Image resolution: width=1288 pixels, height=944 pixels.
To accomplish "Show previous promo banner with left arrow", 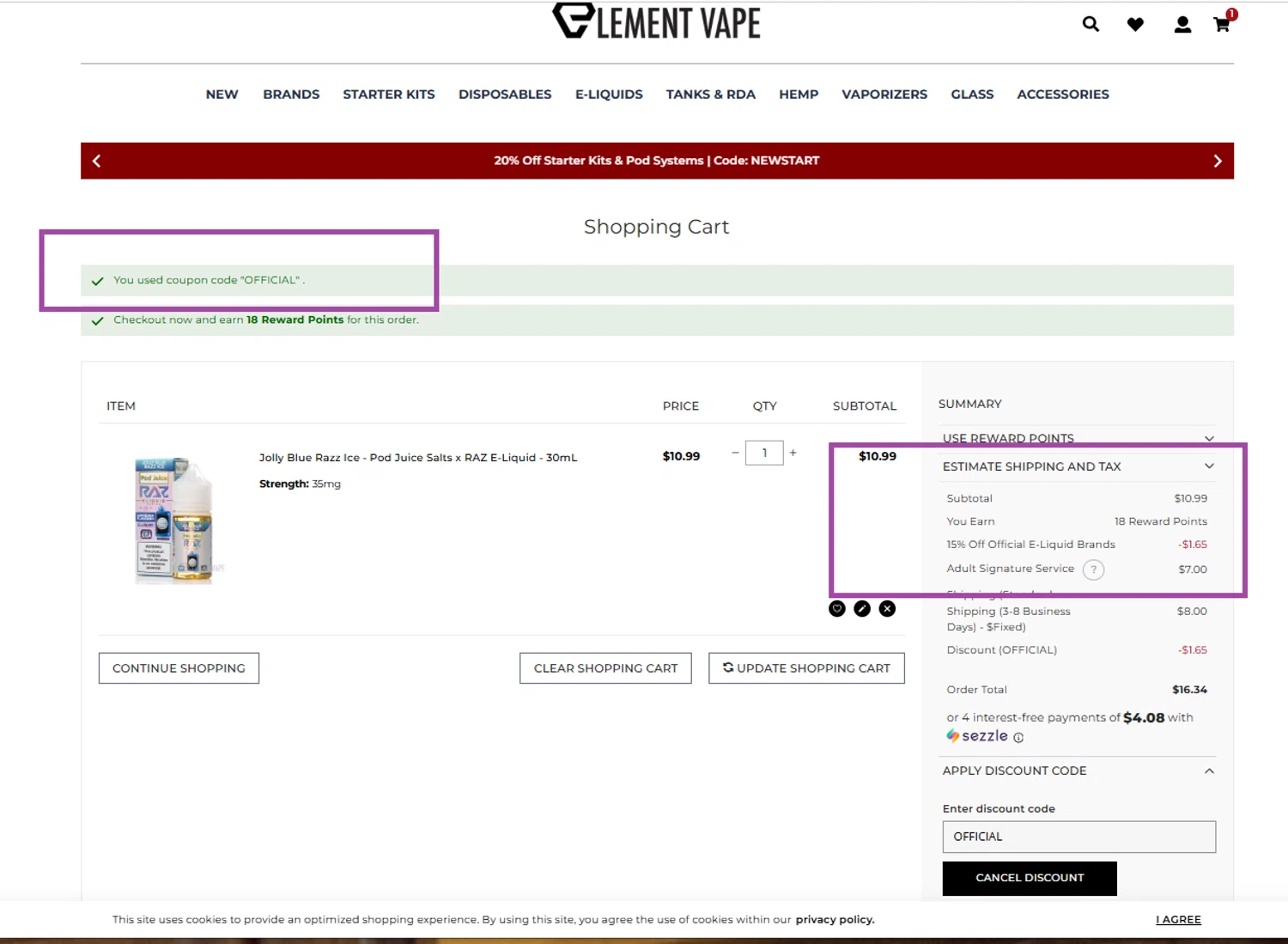I will coord(97,161).
